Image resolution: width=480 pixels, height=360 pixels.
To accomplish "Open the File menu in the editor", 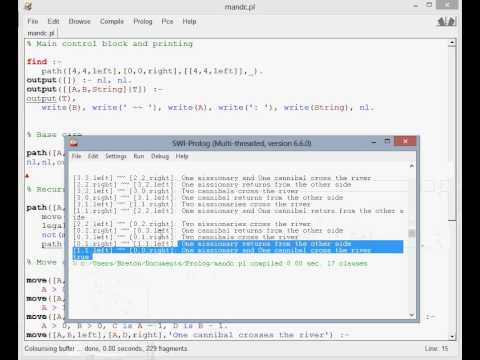I will click(x=33, y=21).
